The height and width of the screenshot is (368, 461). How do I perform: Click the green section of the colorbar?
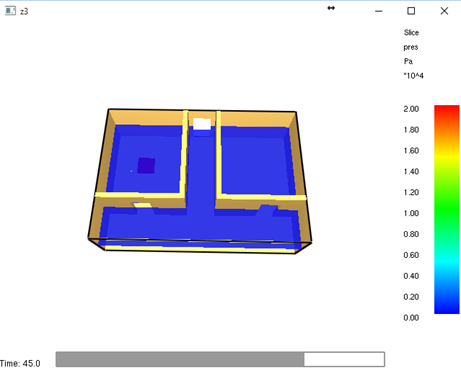447,207
